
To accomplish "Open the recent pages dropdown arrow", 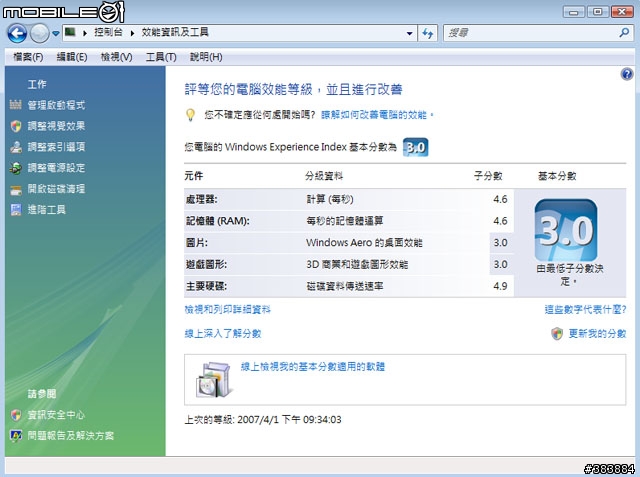I will point(56,33).
